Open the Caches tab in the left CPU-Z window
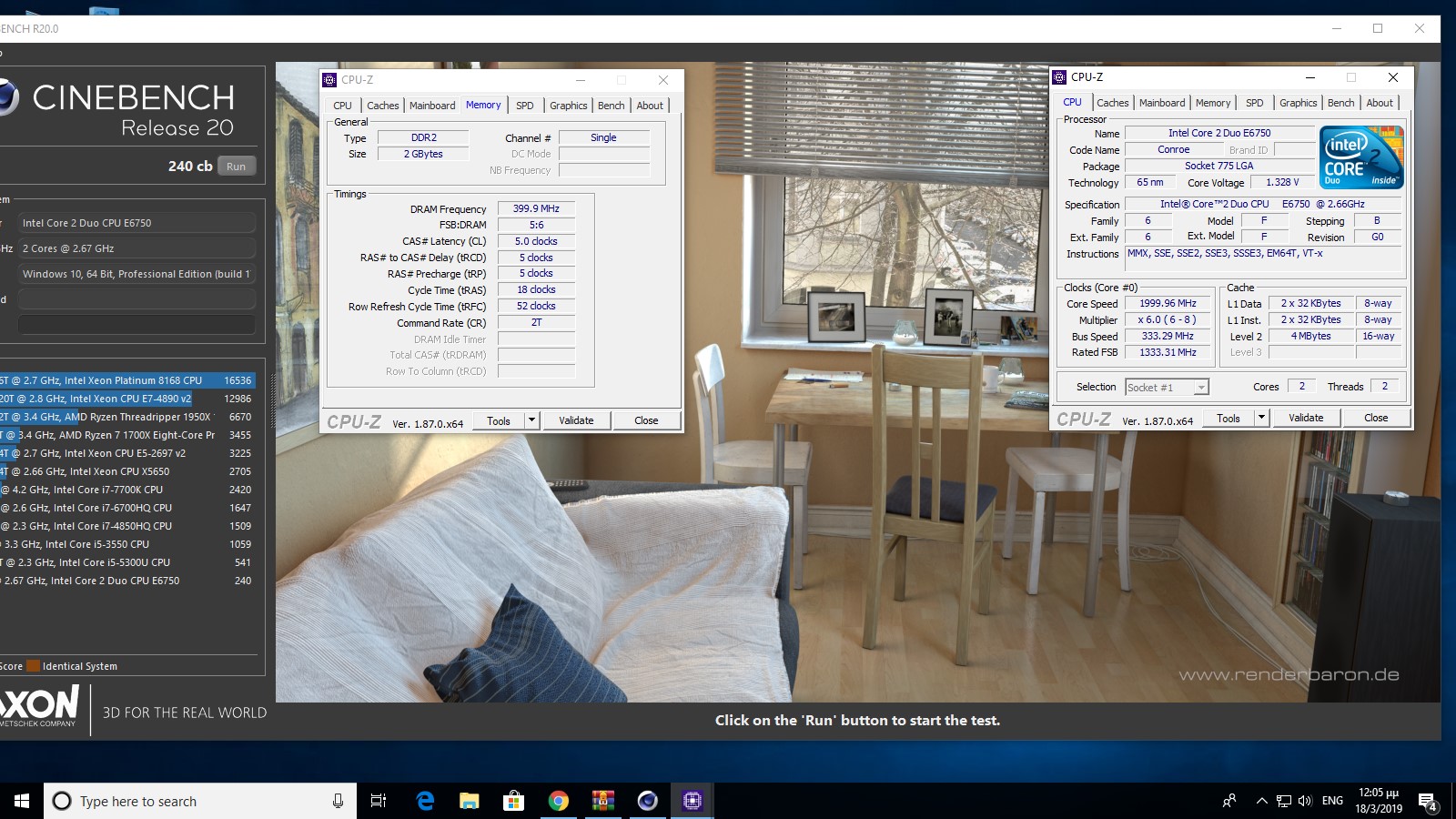 [383, 106]
